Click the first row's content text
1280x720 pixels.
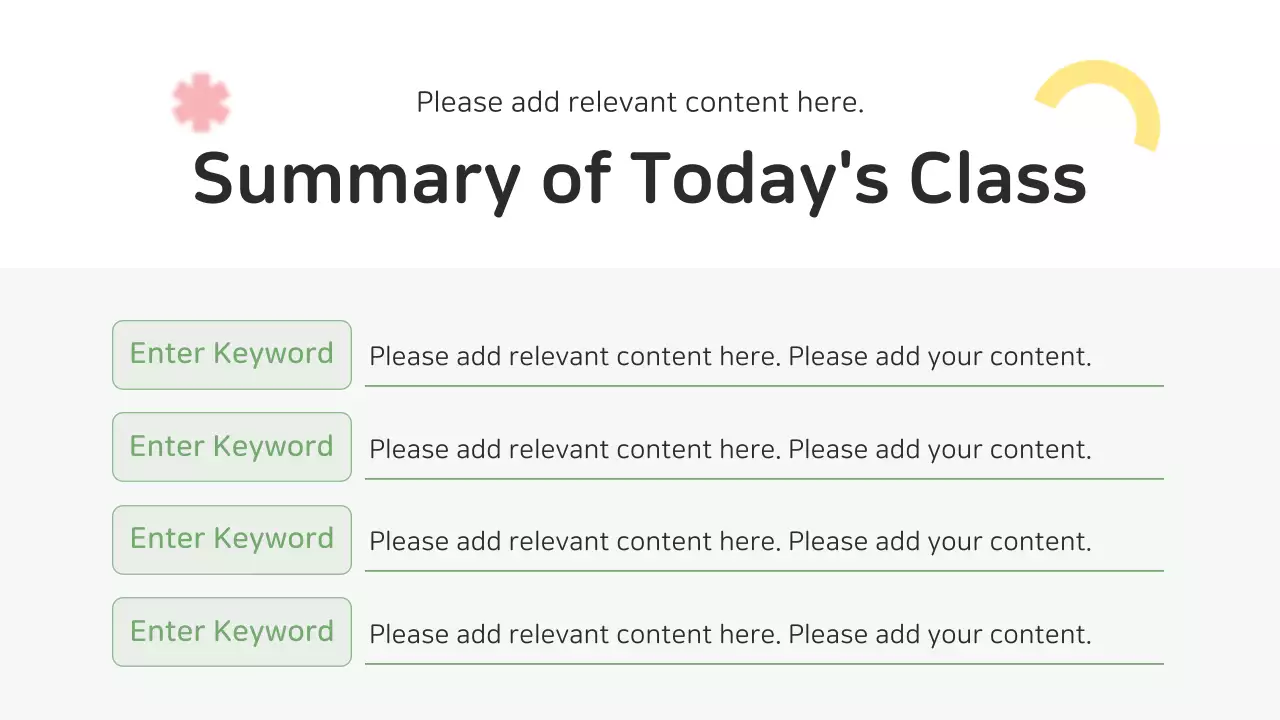729,356
